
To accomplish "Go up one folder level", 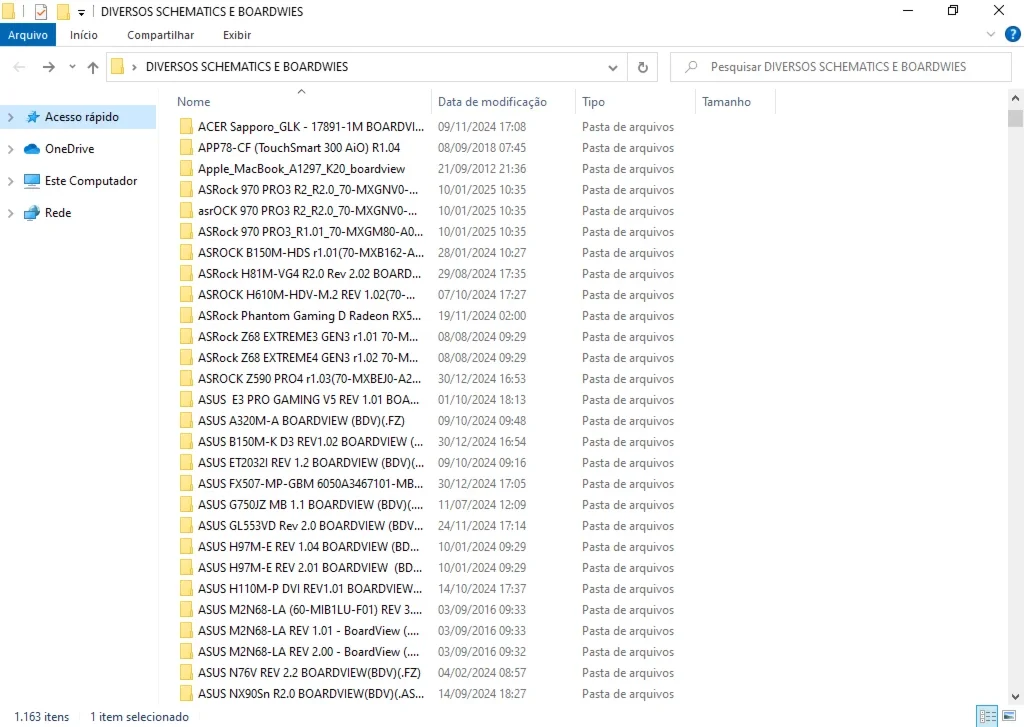I will 93,67.
